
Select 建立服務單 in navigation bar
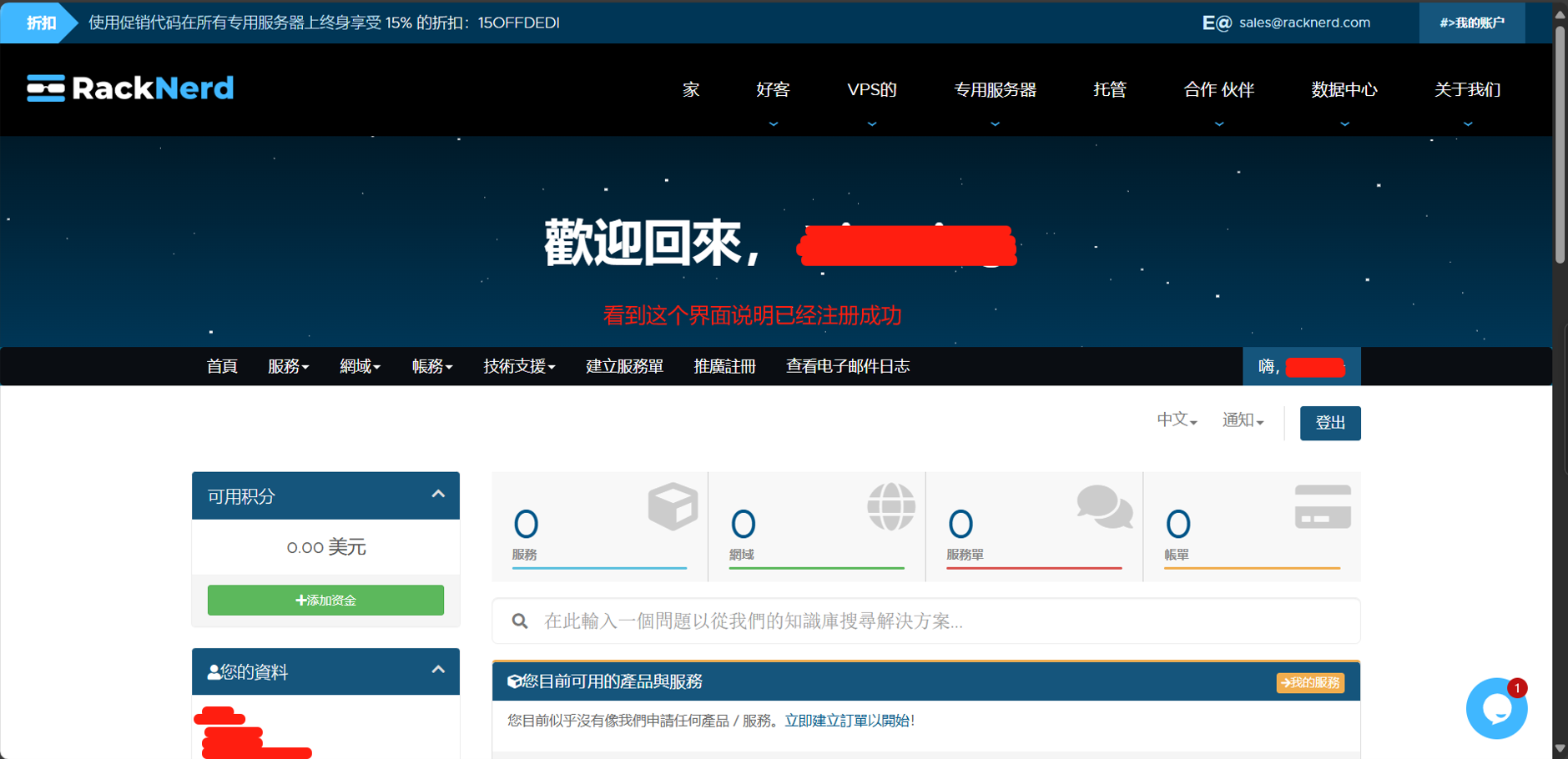click(624, 367)
